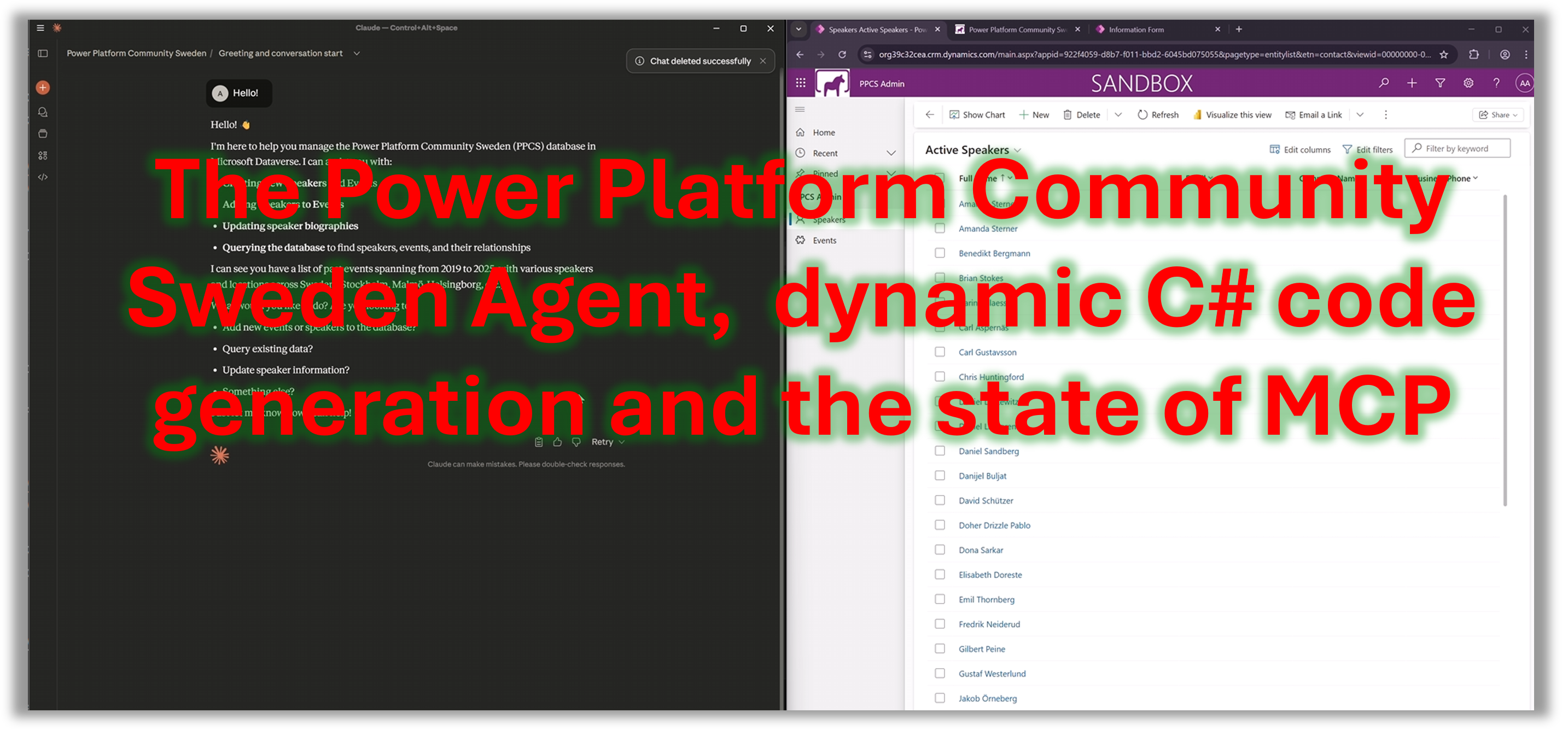Click the Filter by keyword field
The width and height of the screenshot is (1568, 730).
coord(1458,148)
